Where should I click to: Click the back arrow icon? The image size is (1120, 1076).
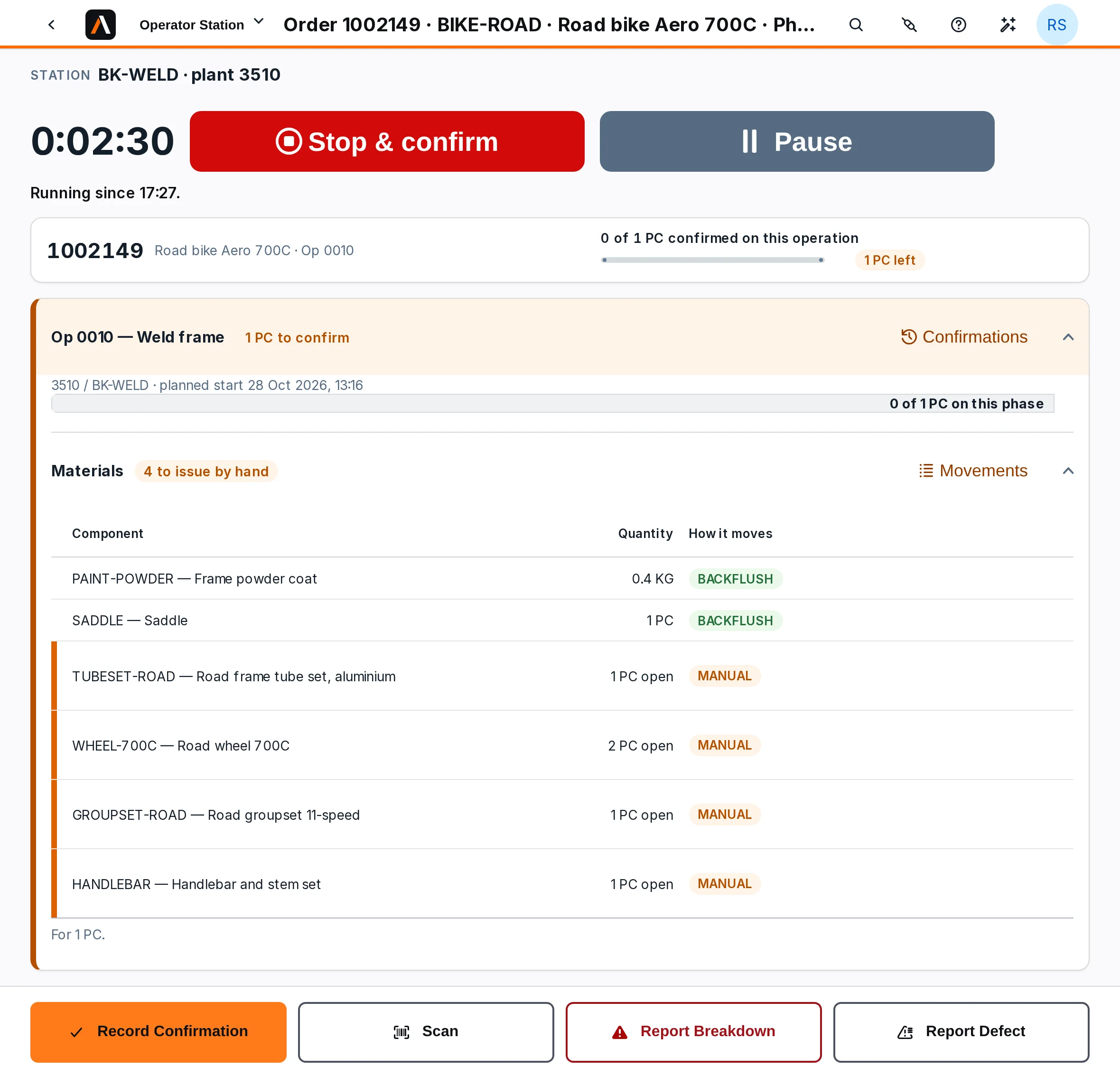51,25
